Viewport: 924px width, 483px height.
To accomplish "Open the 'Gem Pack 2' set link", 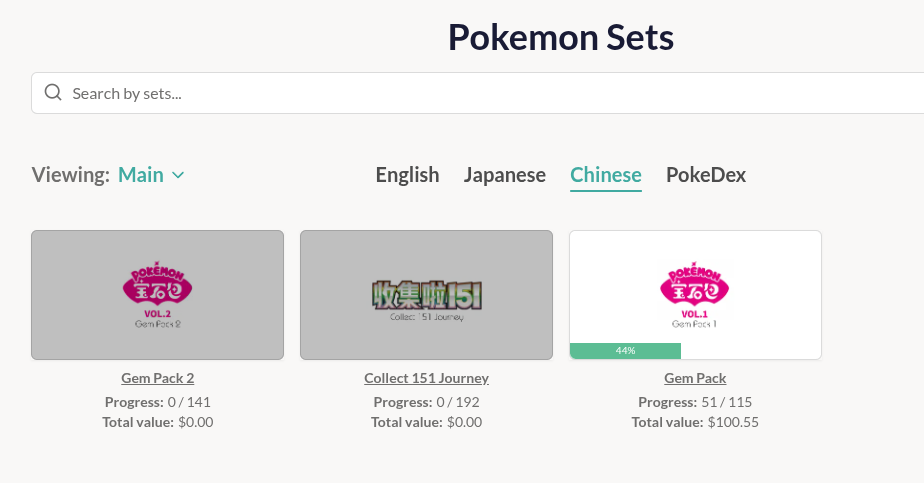I will pos(157,378).
